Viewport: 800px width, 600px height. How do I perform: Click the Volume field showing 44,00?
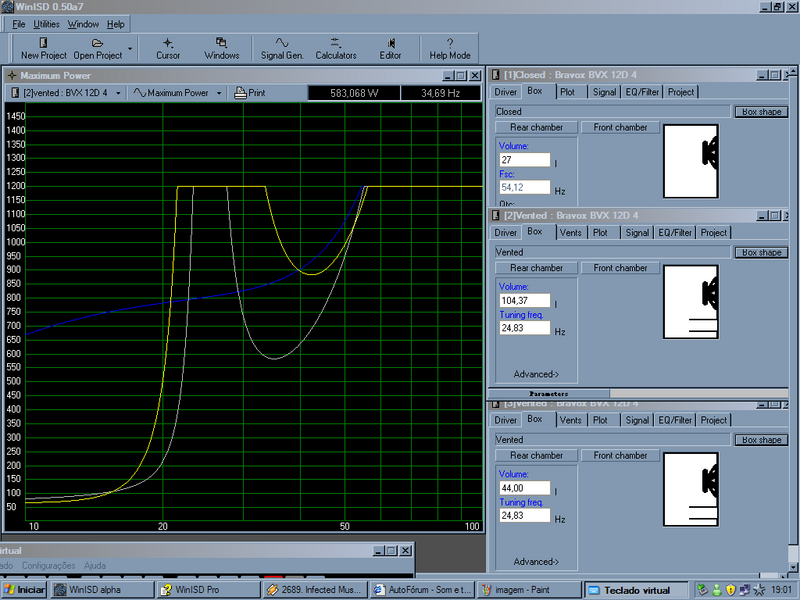click(524, 488)
